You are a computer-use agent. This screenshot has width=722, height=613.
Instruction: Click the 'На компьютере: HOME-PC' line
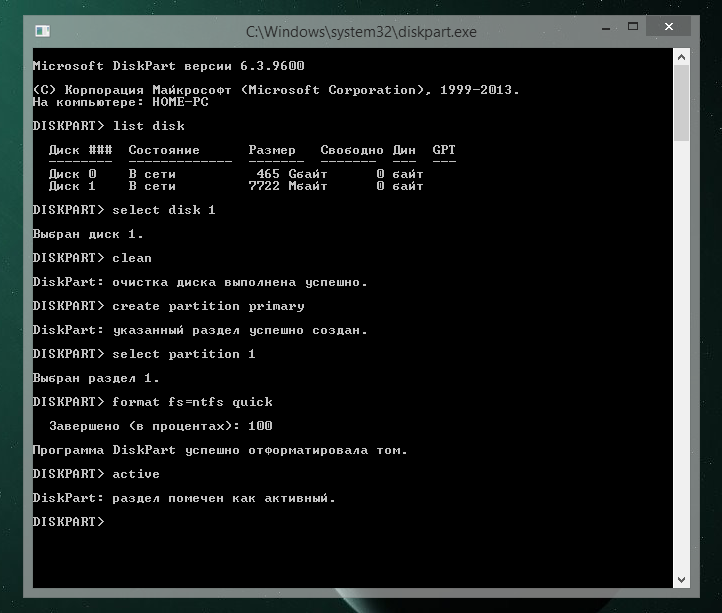point(121,102)
